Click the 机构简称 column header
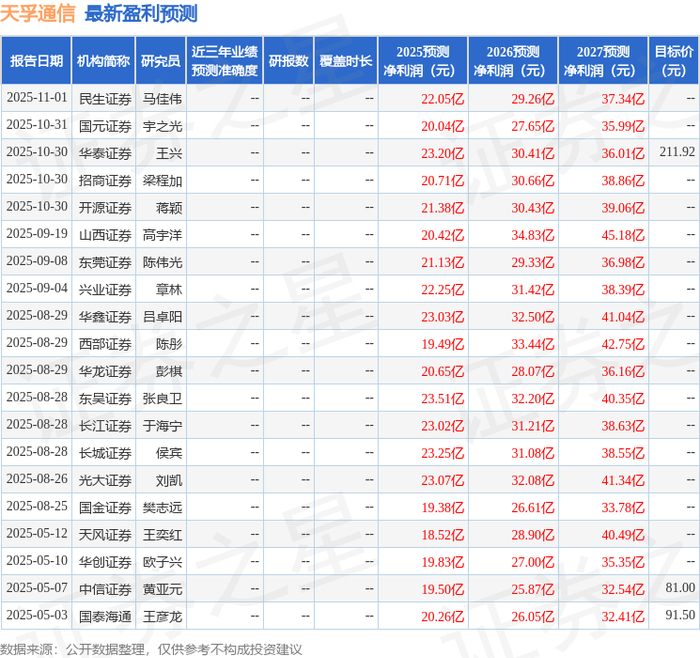Screen dimensions: 700x658 coord(103,61)
